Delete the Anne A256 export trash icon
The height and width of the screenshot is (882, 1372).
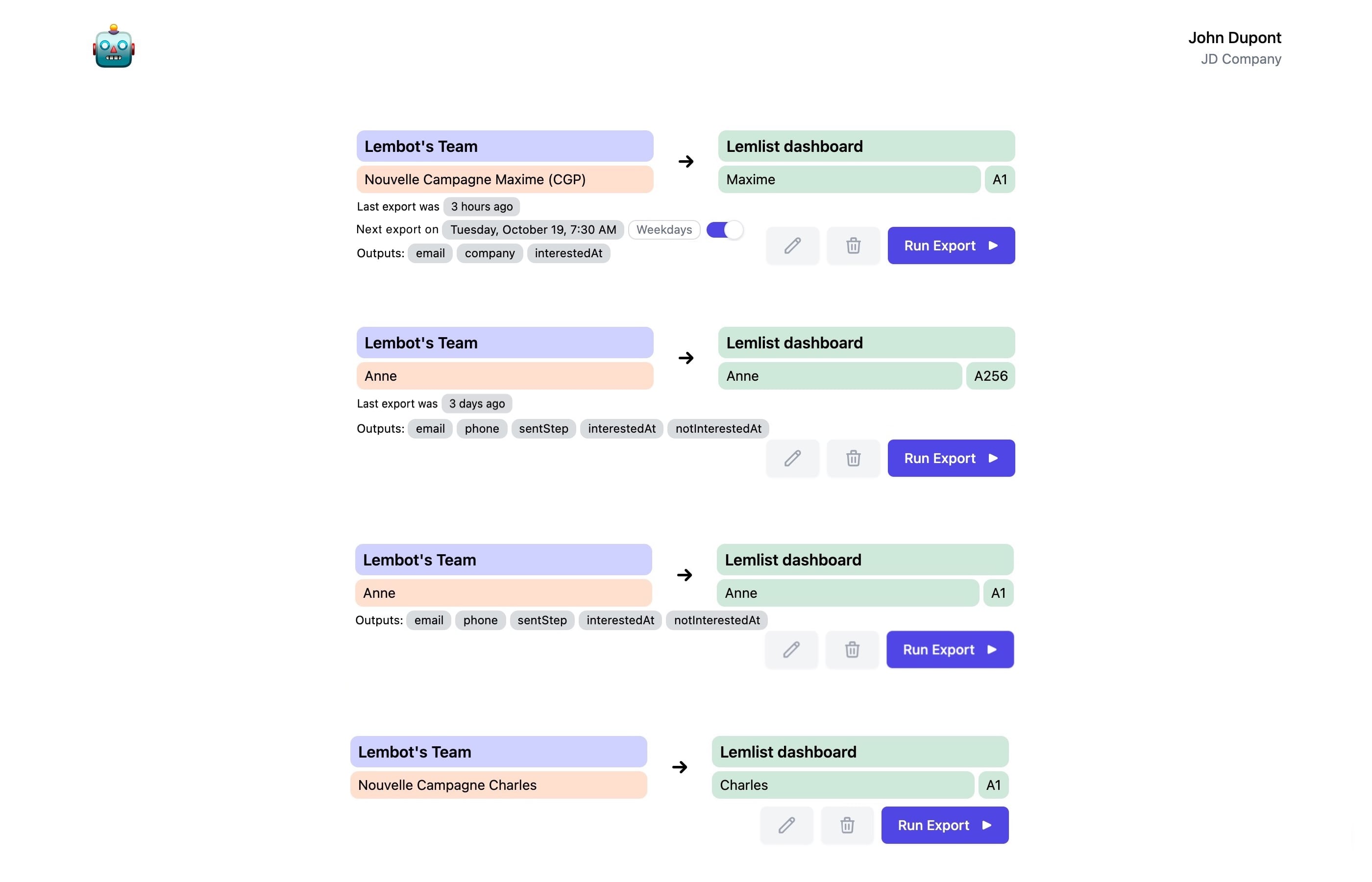click(853, 458)
